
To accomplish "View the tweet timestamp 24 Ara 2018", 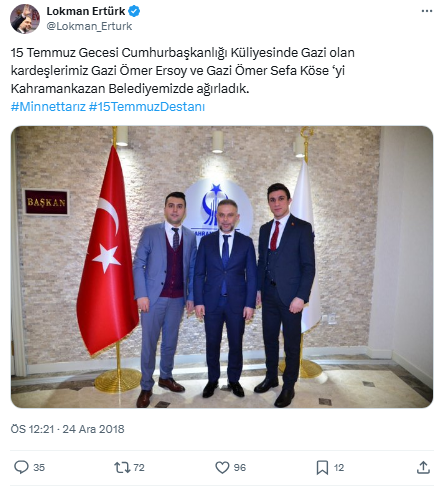I will point(93,429).
